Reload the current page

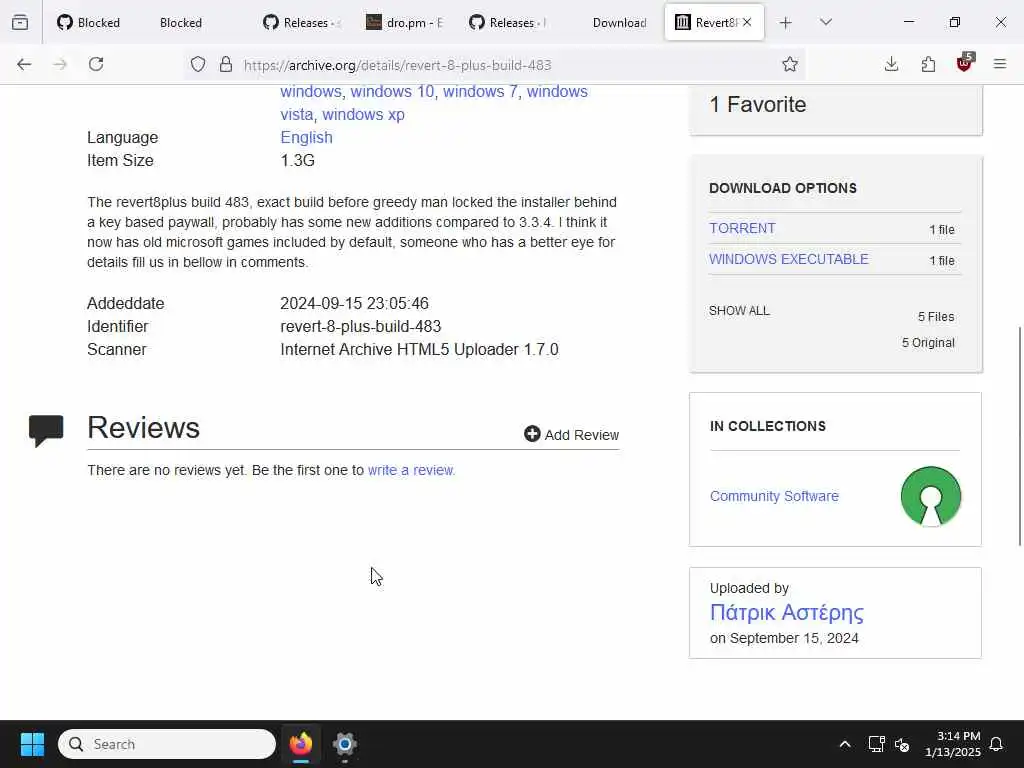tap(96, 64)
